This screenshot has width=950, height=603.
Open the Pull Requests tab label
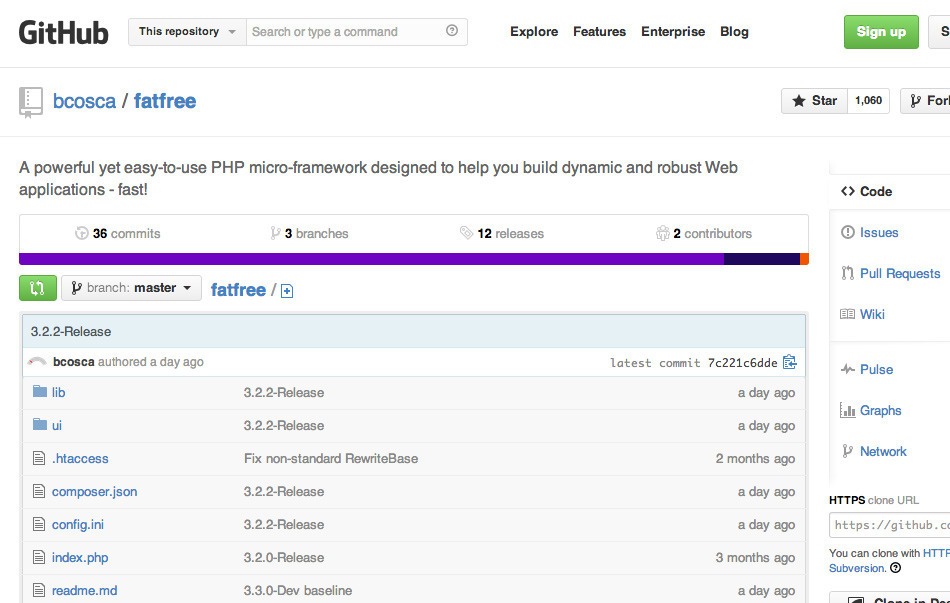(x=900, y=273)
